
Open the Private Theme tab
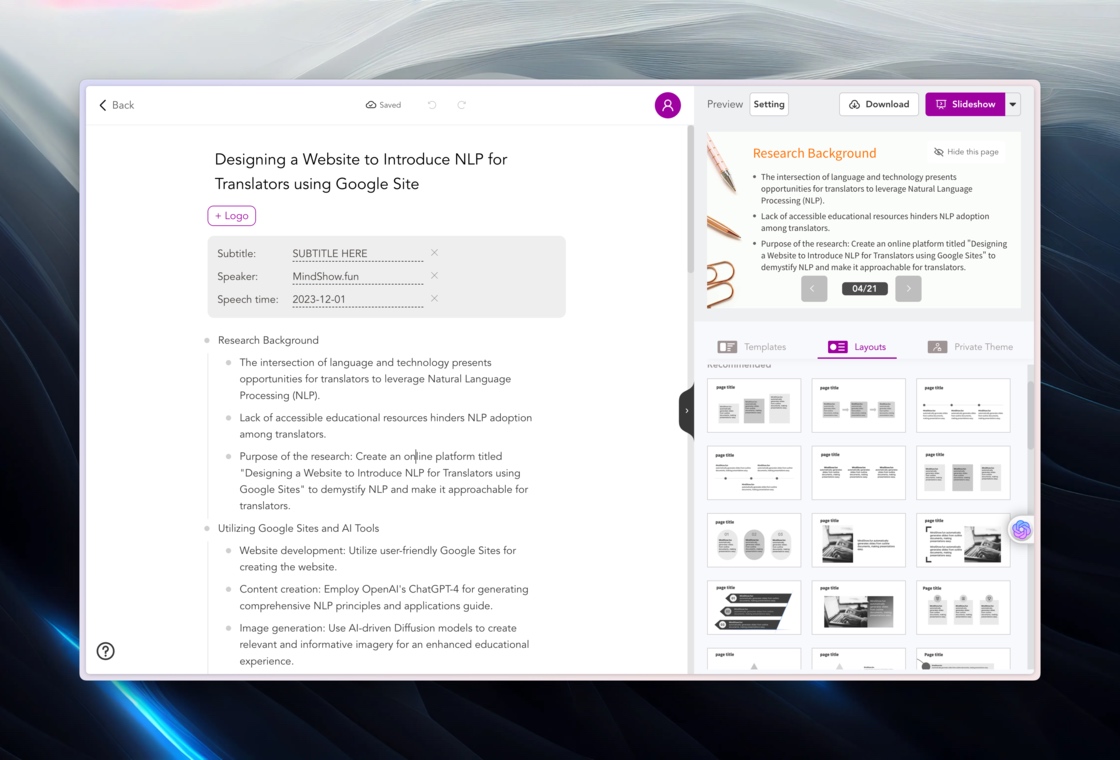(x=970, y=347)
